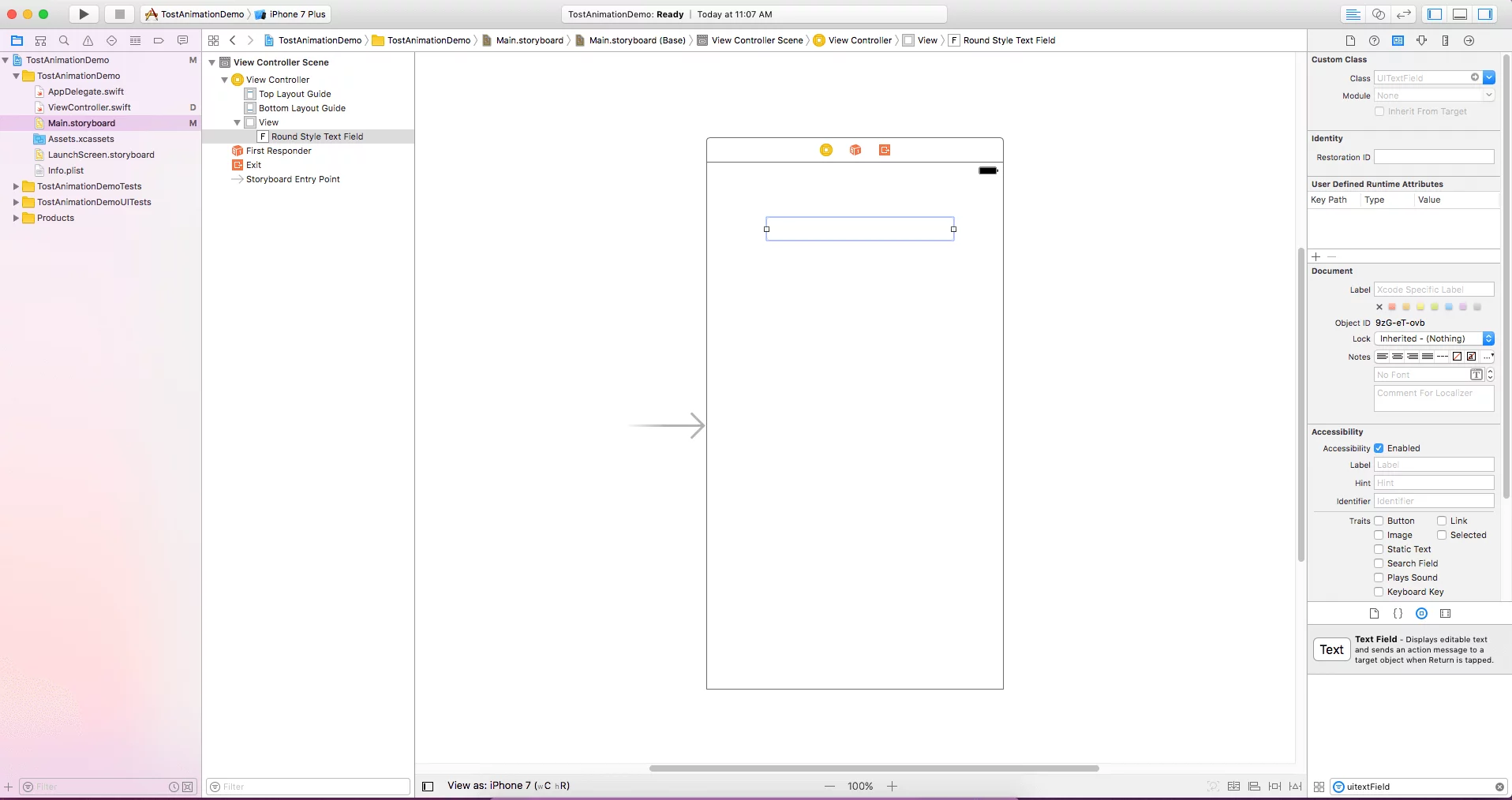
Task: Pick the red document label color
Action: click(1393, 307)
